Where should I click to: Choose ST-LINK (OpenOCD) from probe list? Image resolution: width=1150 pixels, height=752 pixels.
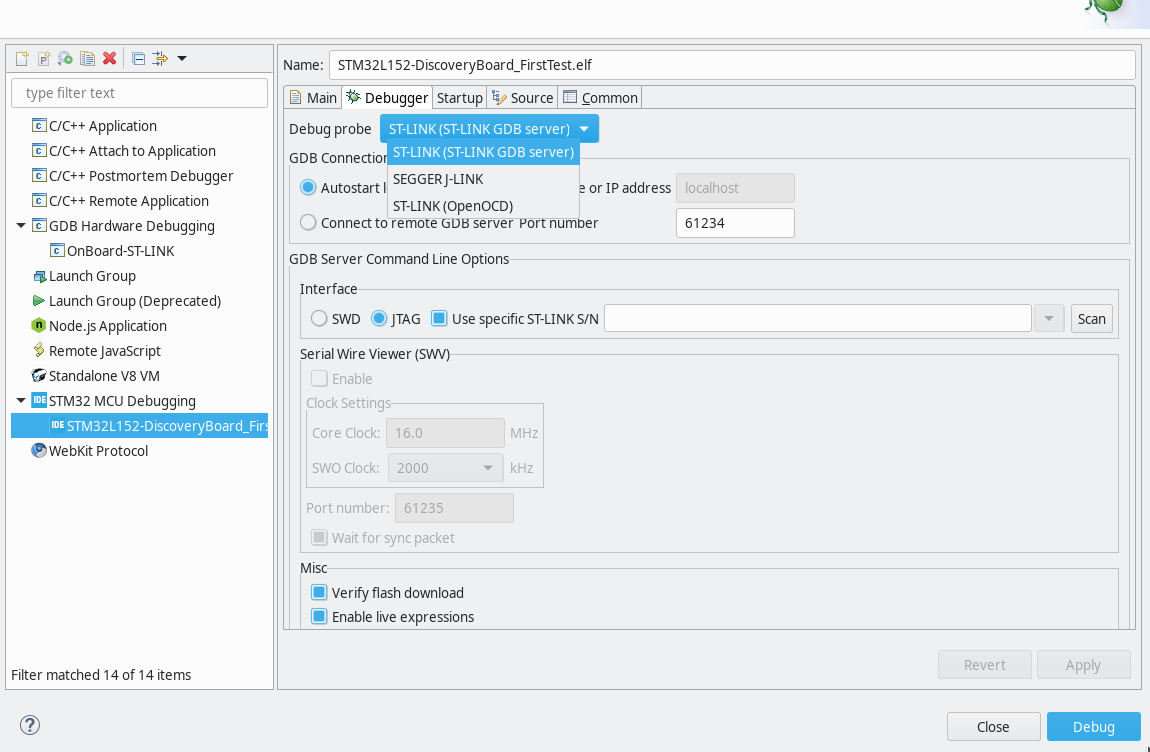[483, 206]
